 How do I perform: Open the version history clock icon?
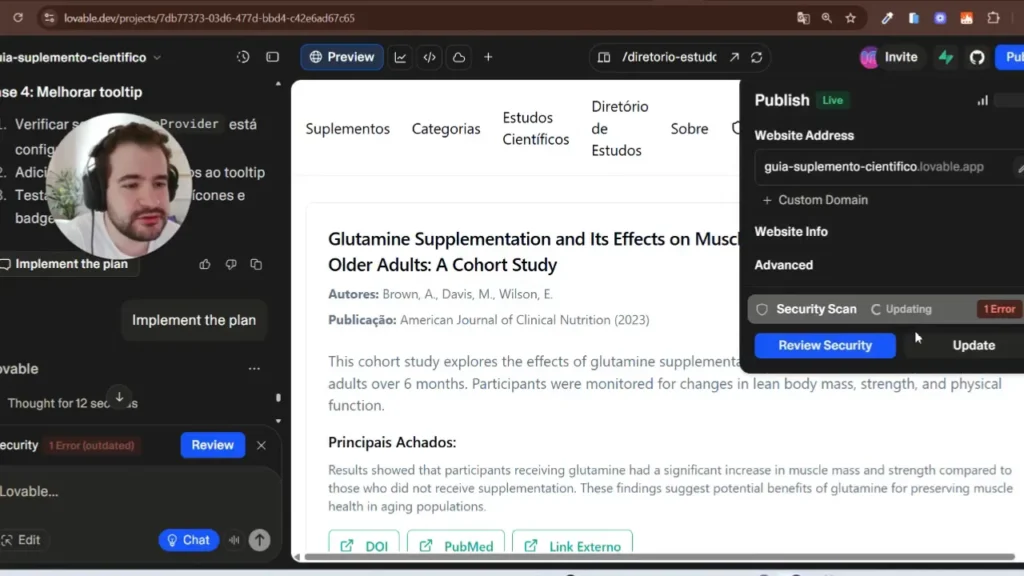tap(243, 57)
